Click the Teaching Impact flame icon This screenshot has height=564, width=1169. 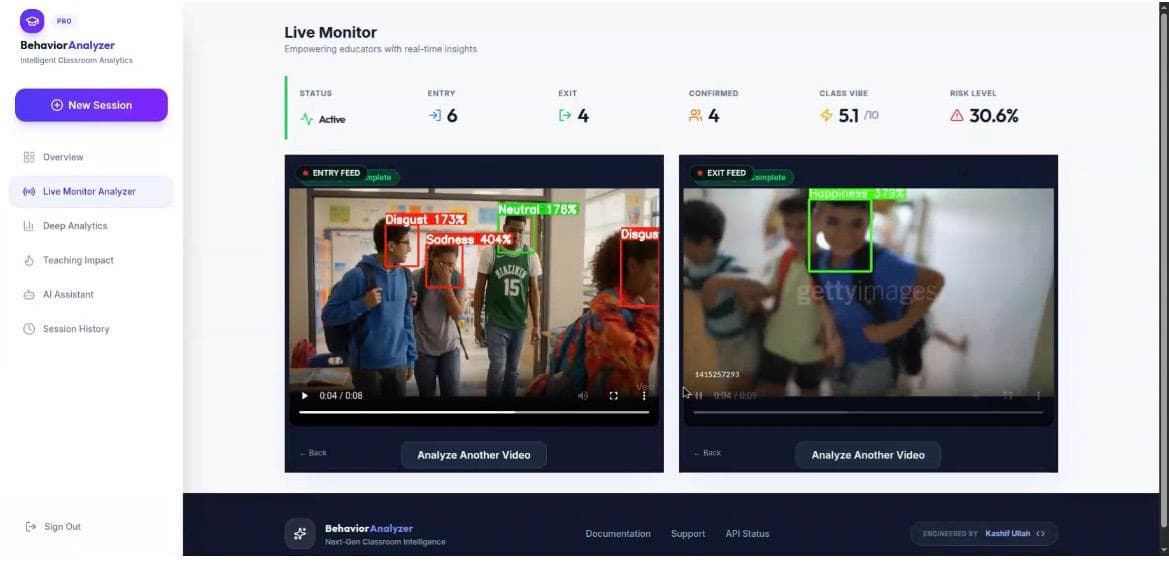29,260
